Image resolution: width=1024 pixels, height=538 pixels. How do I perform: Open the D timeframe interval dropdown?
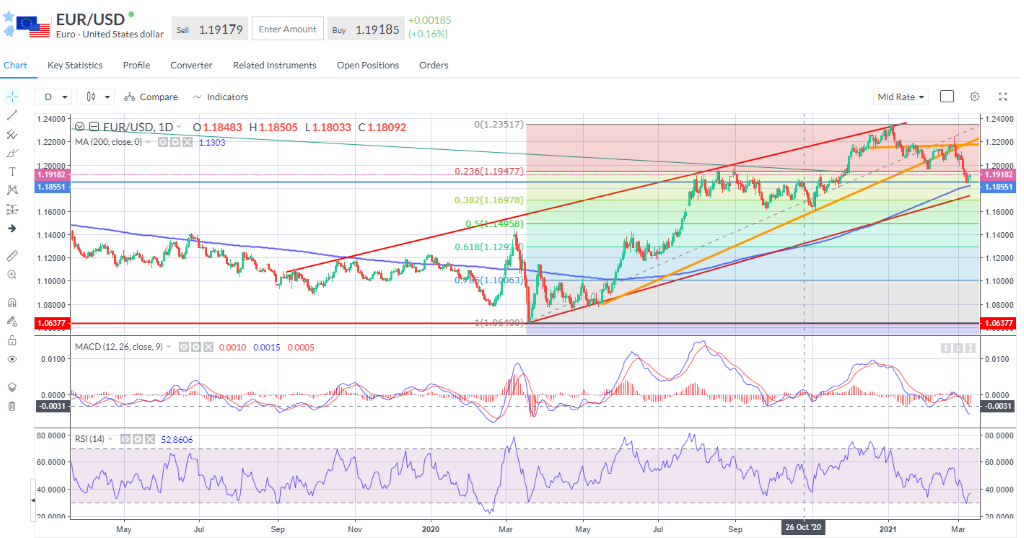point(54,97)
